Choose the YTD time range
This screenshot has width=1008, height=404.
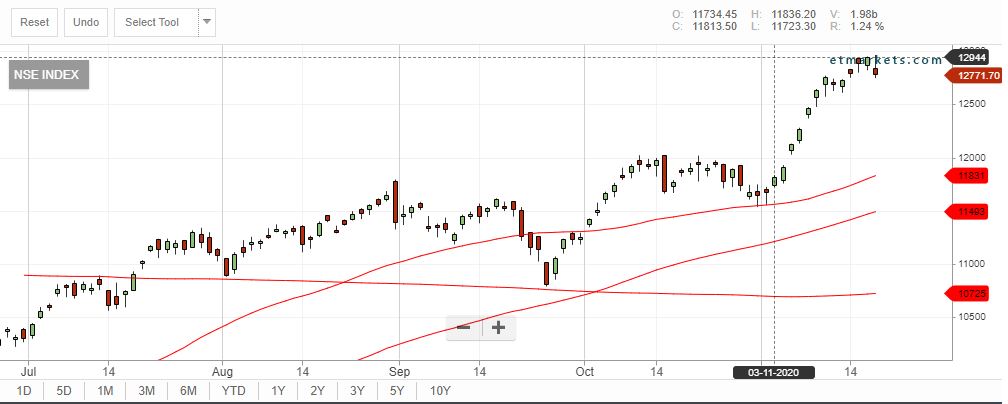[x=233, y=391]
